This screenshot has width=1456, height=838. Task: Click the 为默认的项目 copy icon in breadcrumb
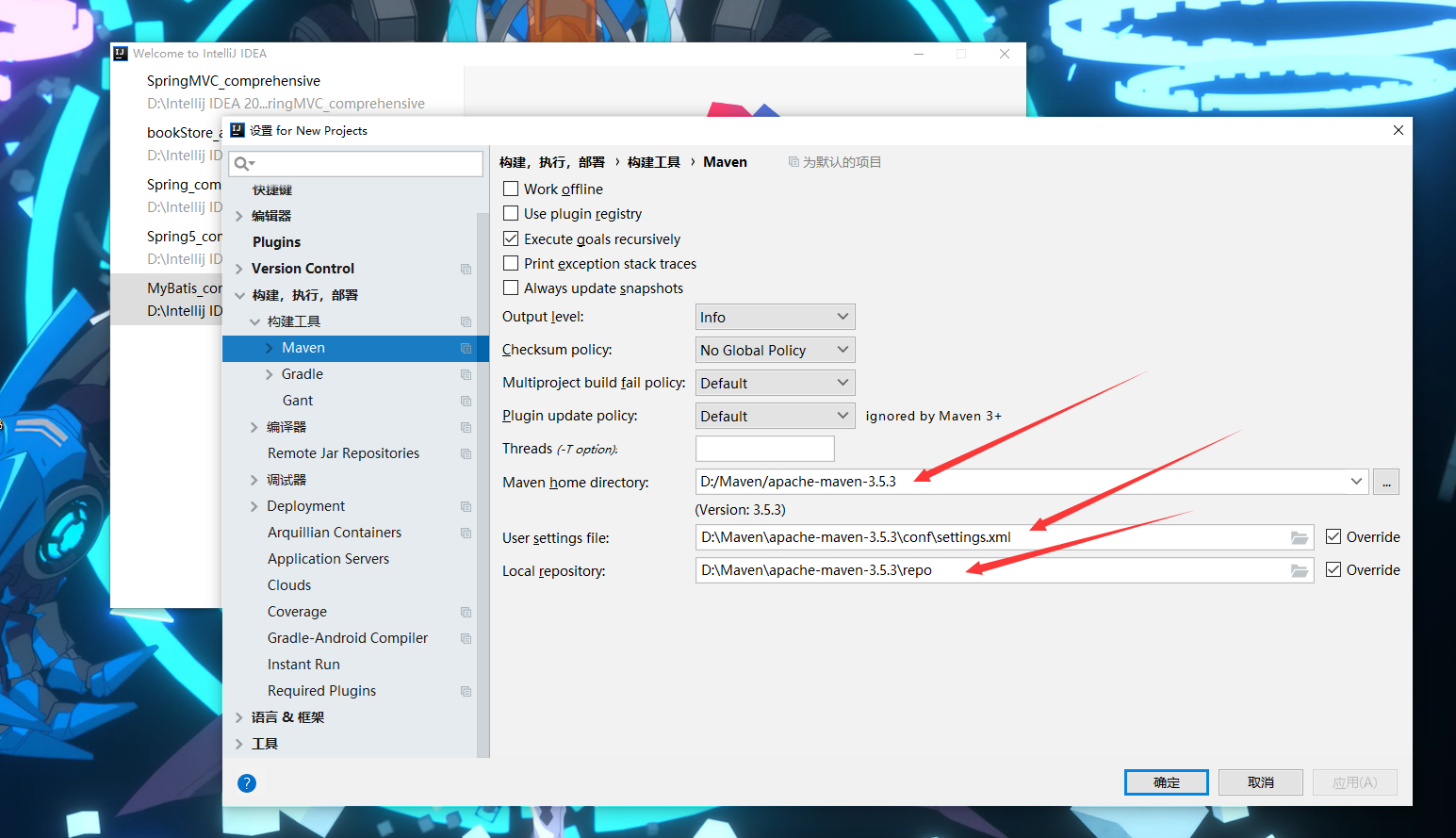(x=793, y=162)
